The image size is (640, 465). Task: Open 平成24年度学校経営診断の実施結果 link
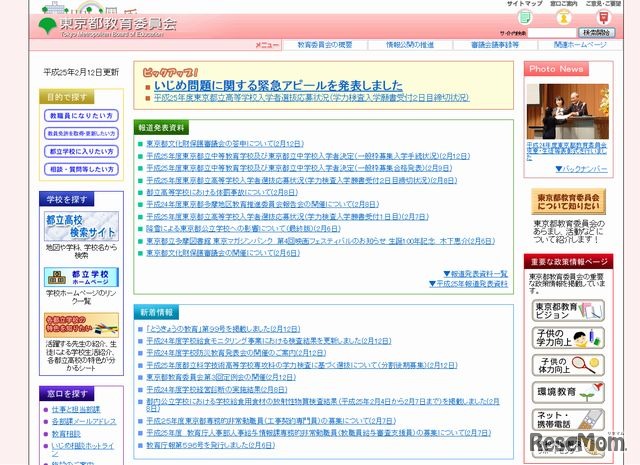[217, 389]
